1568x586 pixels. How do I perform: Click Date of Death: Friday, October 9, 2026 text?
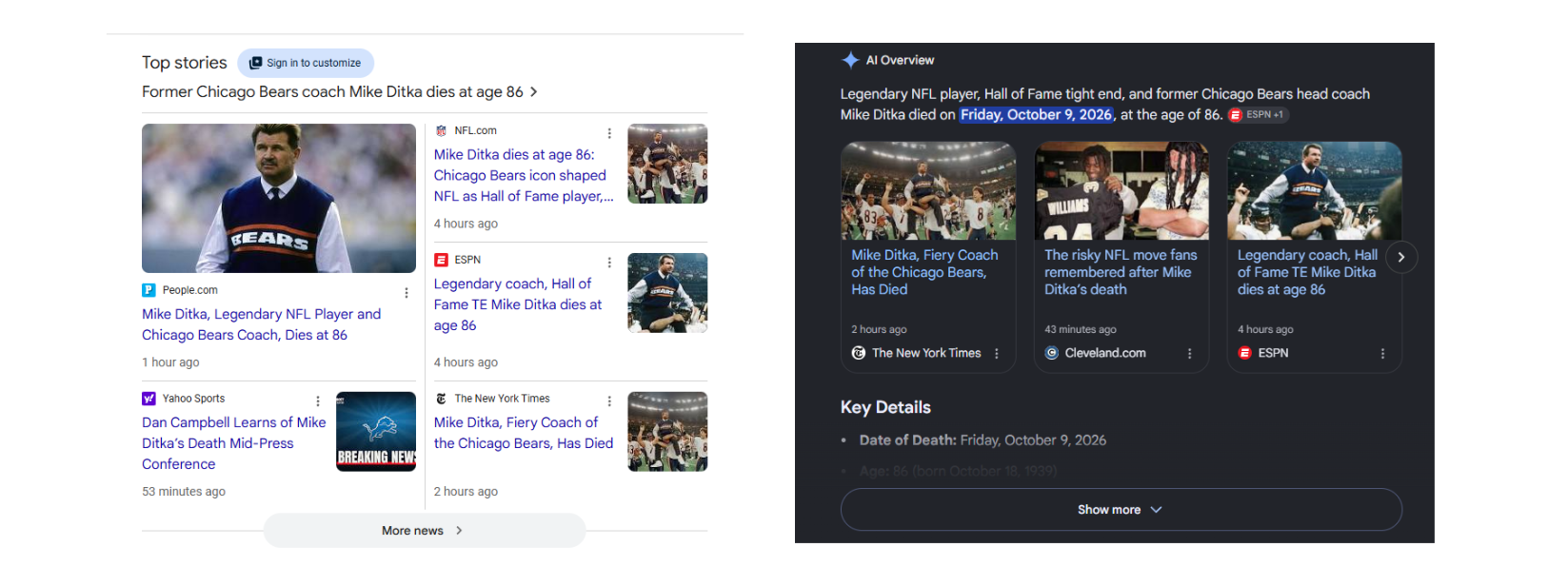point(982,440)
